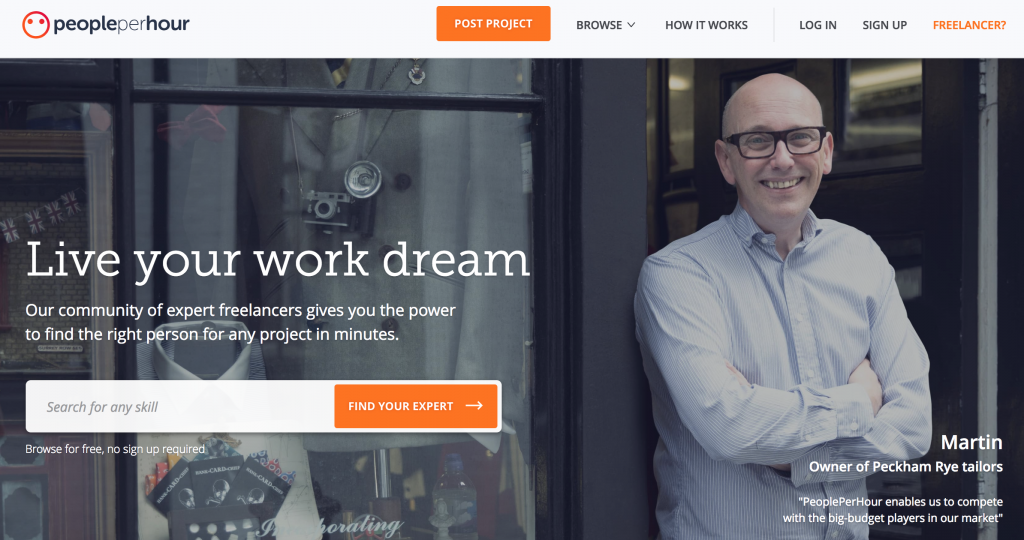Open the Browse menu
The image size is (1024, 540).
(x=605, y=25)
